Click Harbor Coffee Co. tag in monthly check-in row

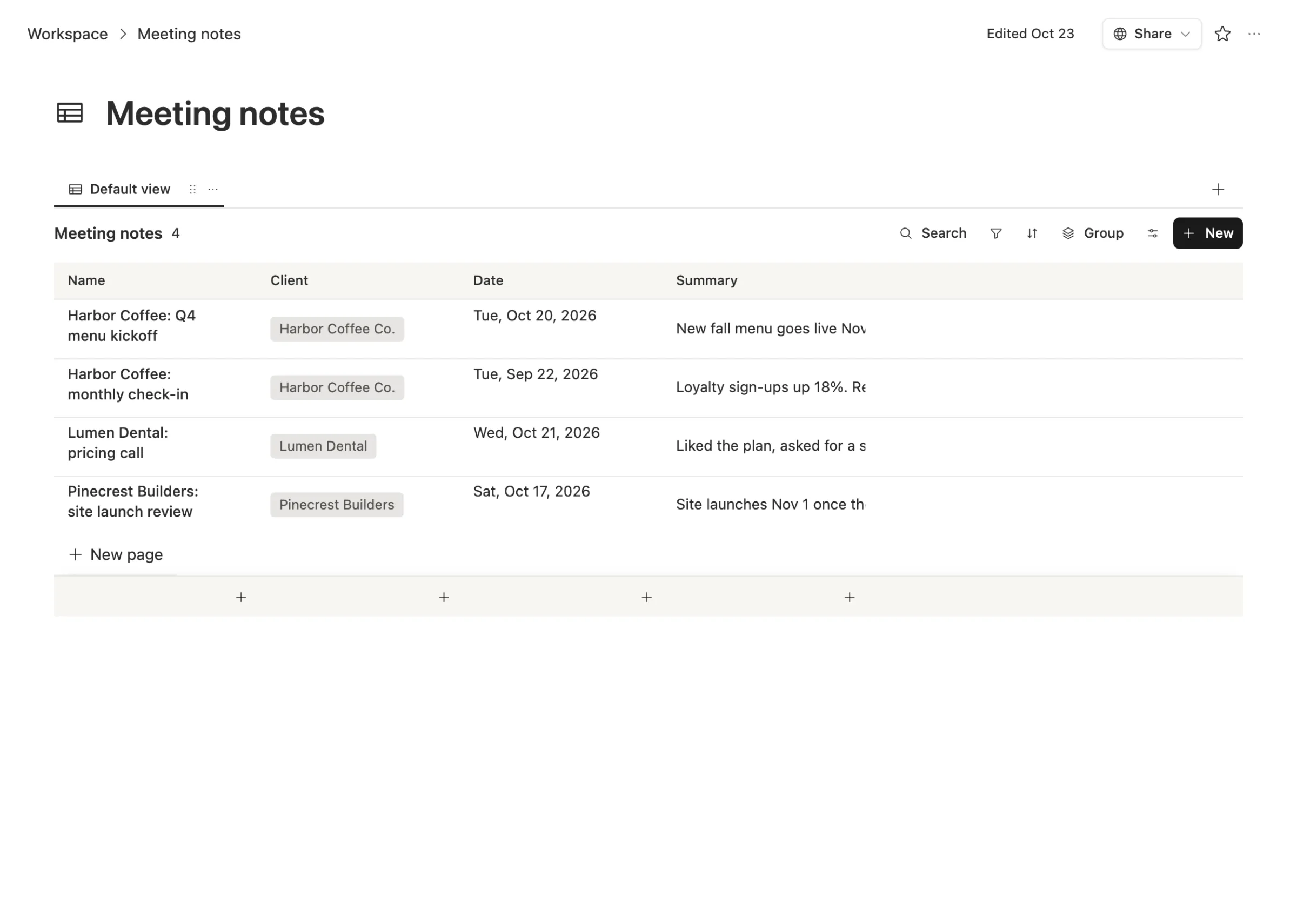tap(337, 387)
